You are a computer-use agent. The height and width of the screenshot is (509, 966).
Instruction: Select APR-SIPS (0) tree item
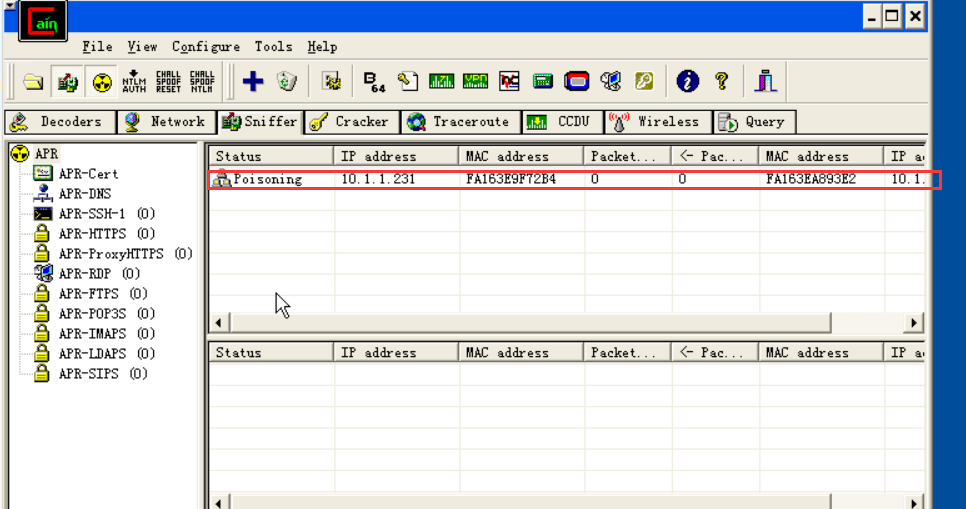coord(103,374)
